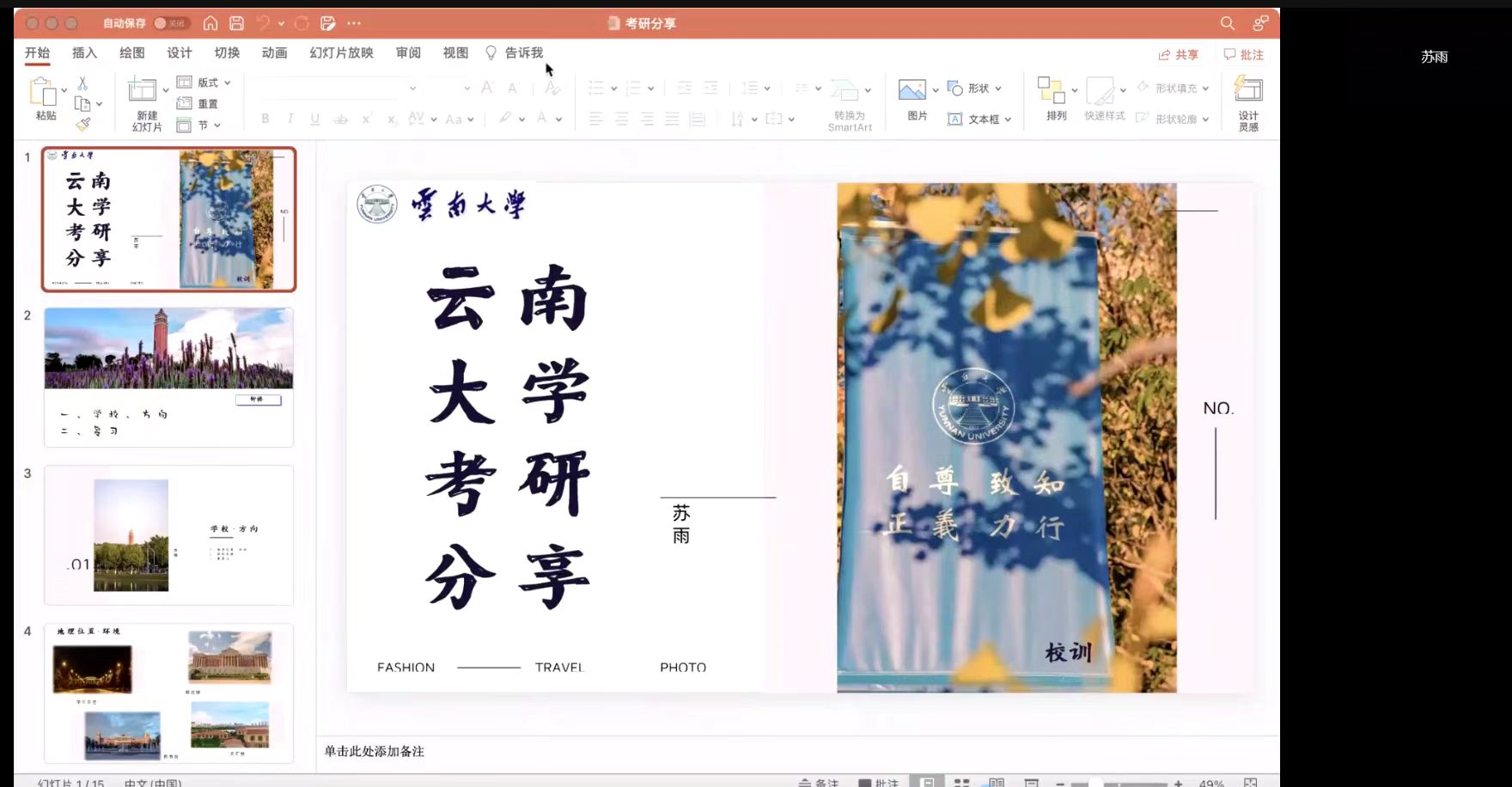Click the zoom slider in status bar
This screenshot has width=1512, height=787.
click(x=1119, y=784)
